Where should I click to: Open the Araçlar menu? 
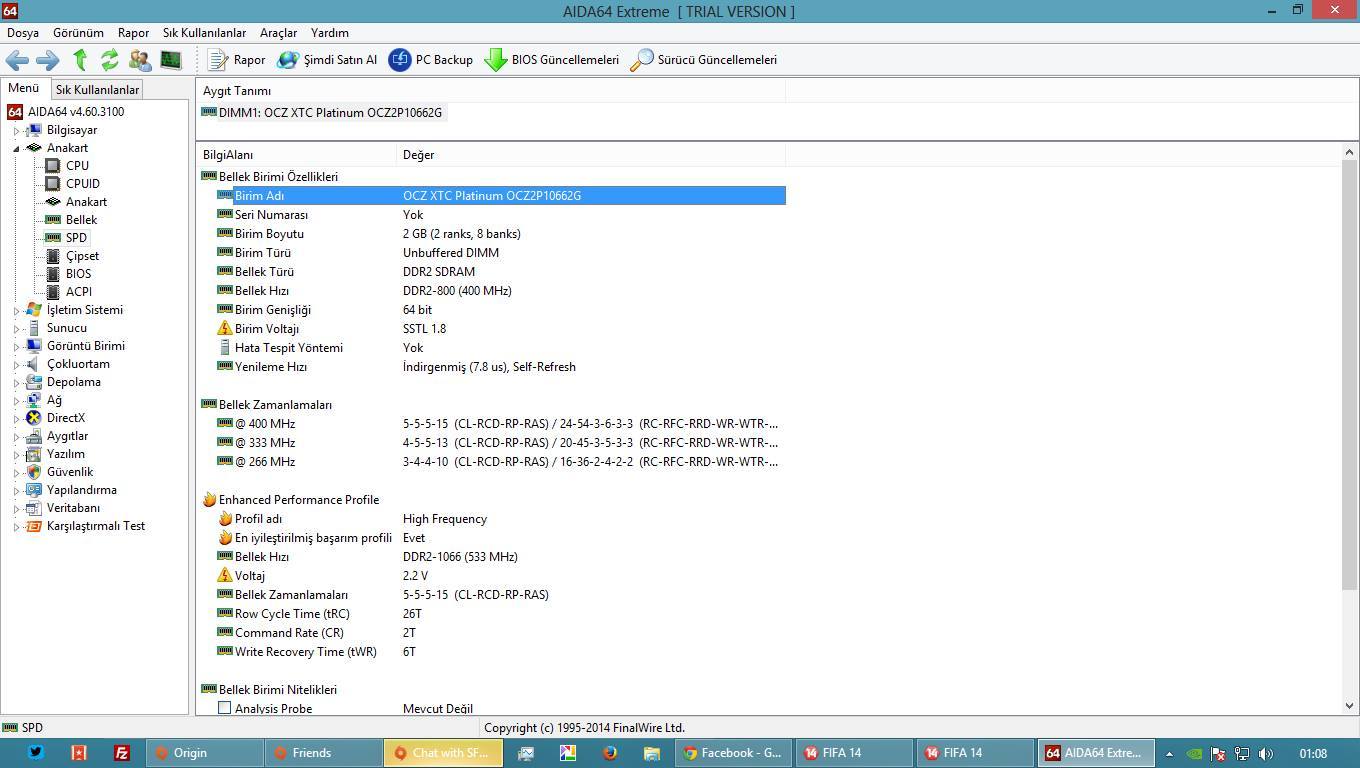tap(278, 33)
